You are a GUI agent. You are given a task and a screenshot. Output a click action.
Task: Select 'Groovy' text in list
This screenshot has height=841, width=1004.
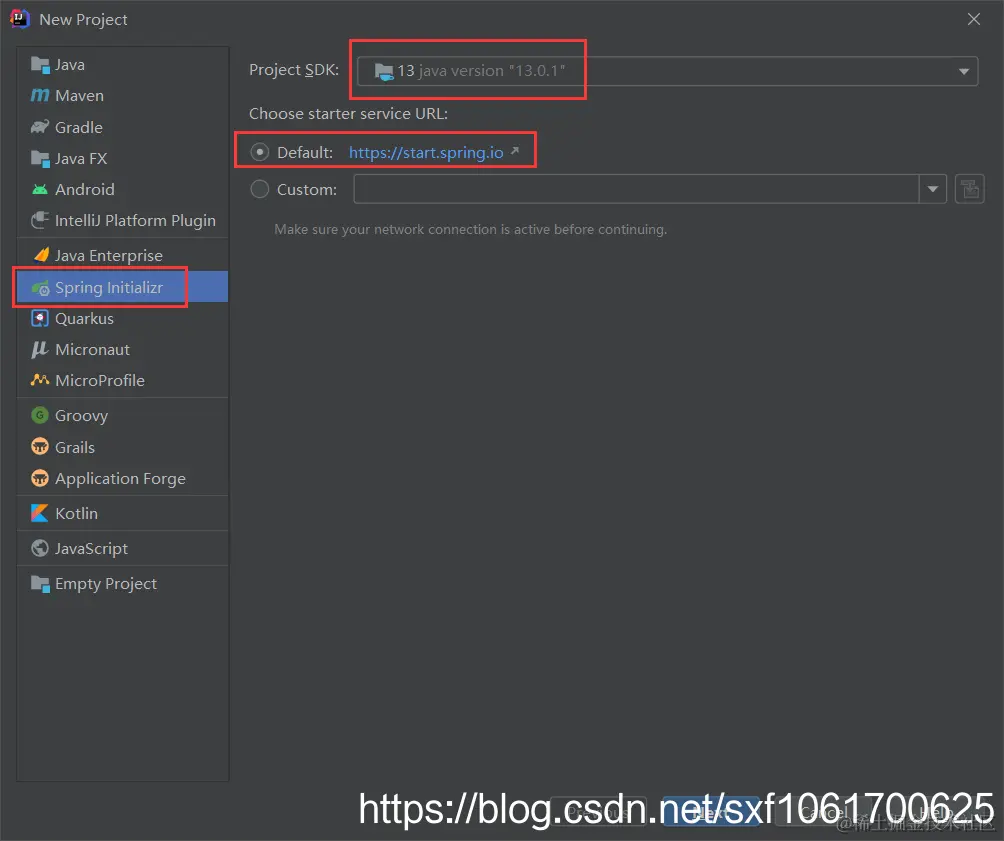click(81, 416)
